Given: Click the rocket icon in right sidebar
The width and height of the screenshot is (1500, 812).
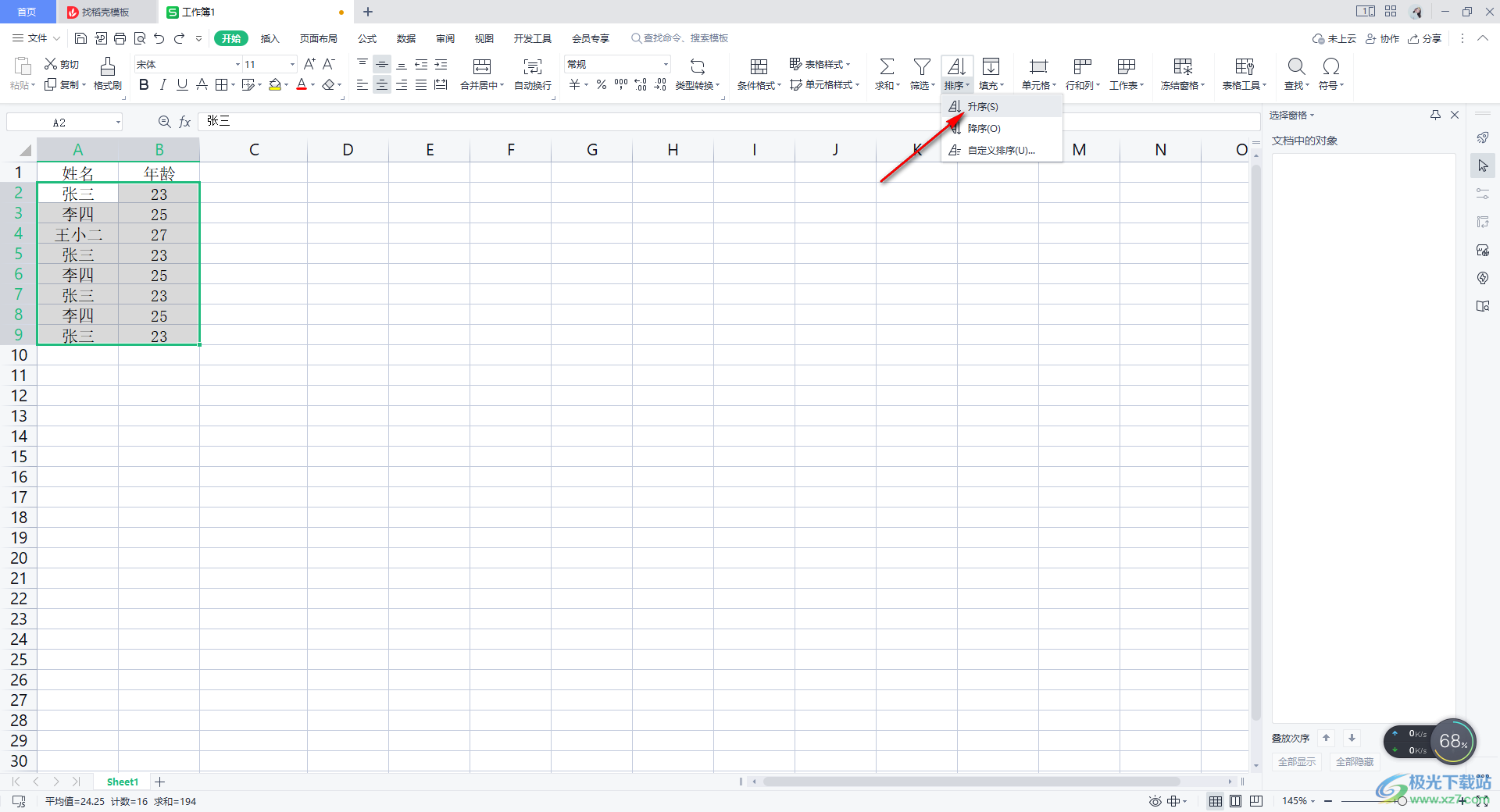Looking at the screenshot, I should 1483,138.
